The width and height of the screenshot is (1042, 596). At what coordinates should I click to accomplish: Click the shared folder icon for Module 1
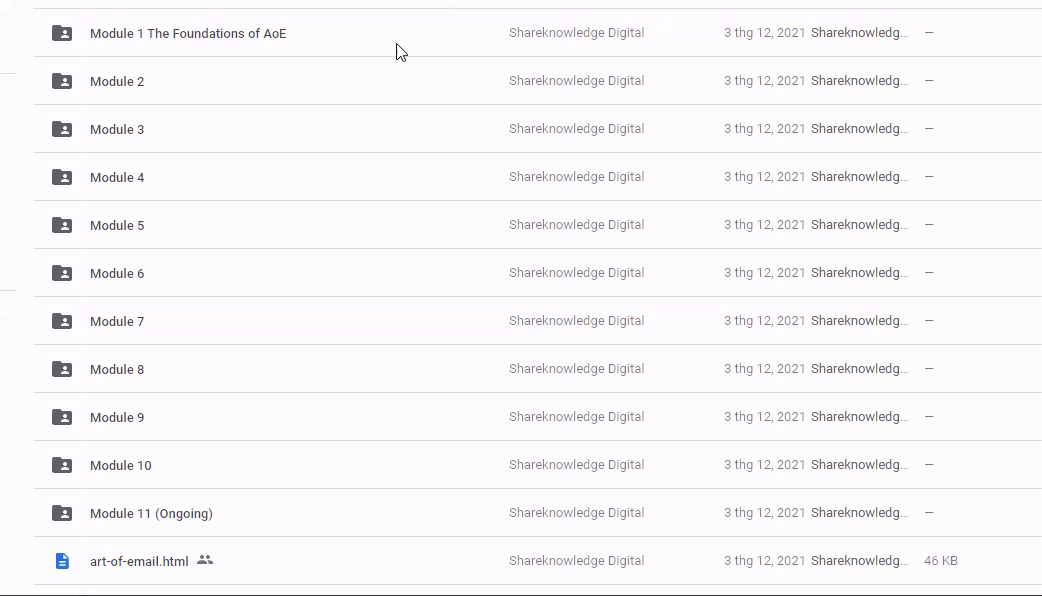click(62, 33)
